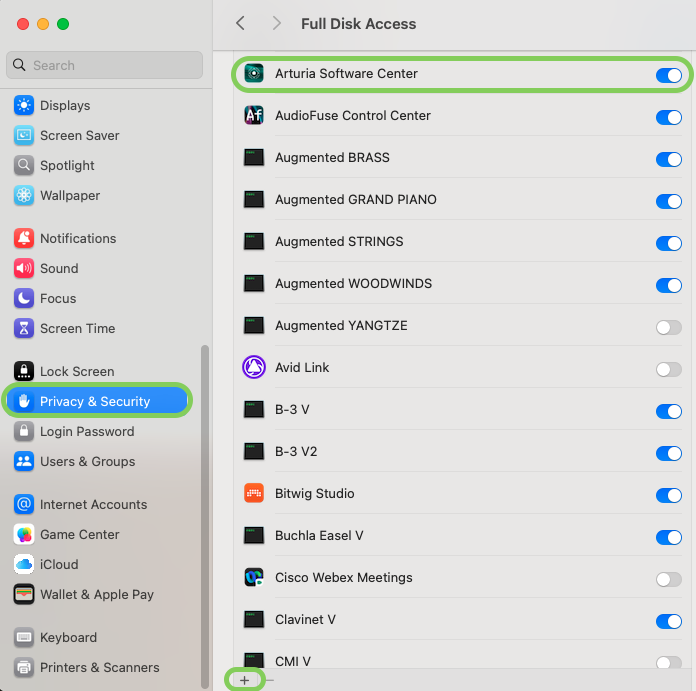Click the Screen Saver sidebar icon
Image resolution: width=696 pixels, height=691 pixels.
[24, 135]
